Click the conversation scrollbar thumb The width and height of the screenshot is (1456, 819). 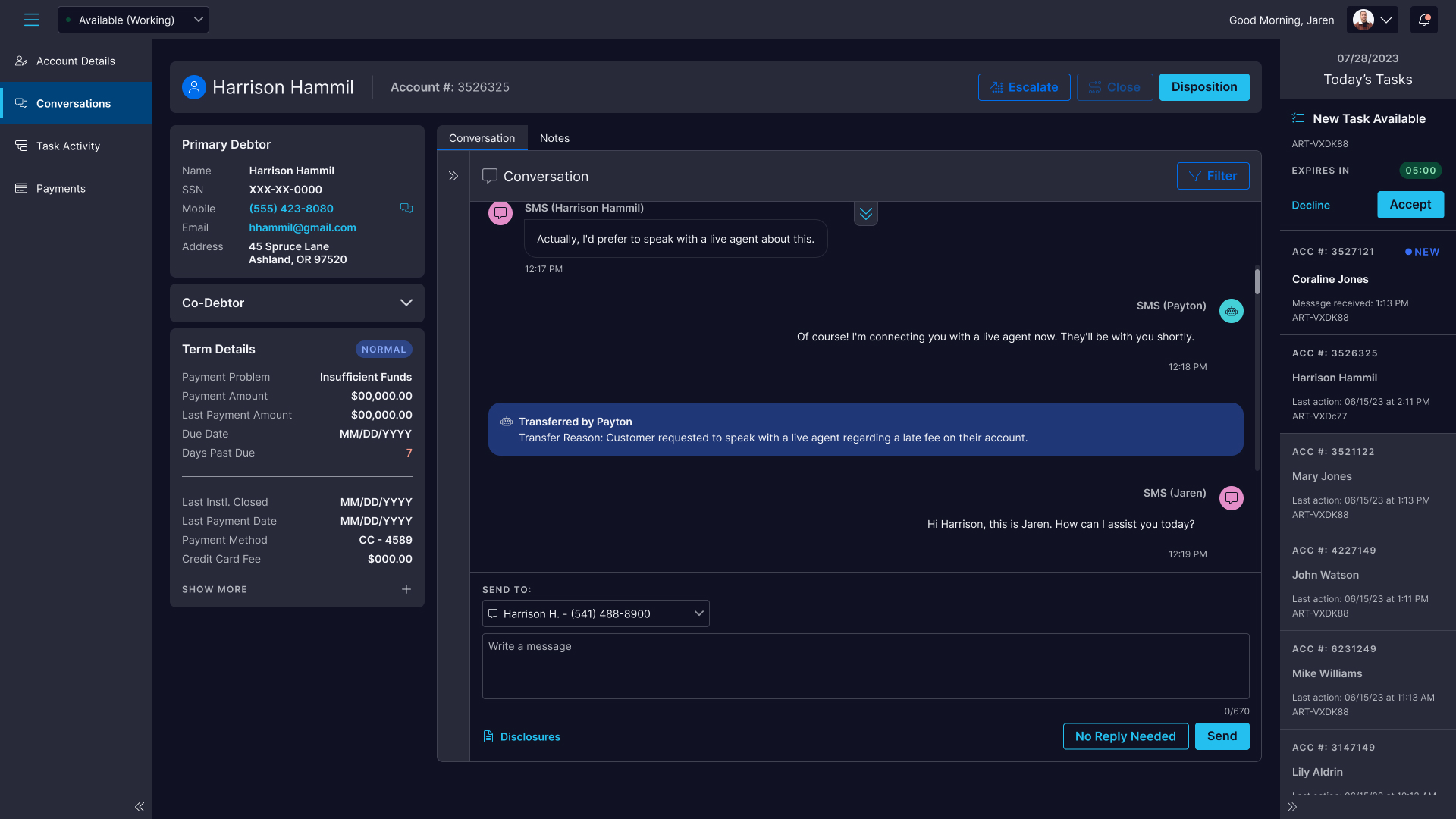[x=1257, y=281]
